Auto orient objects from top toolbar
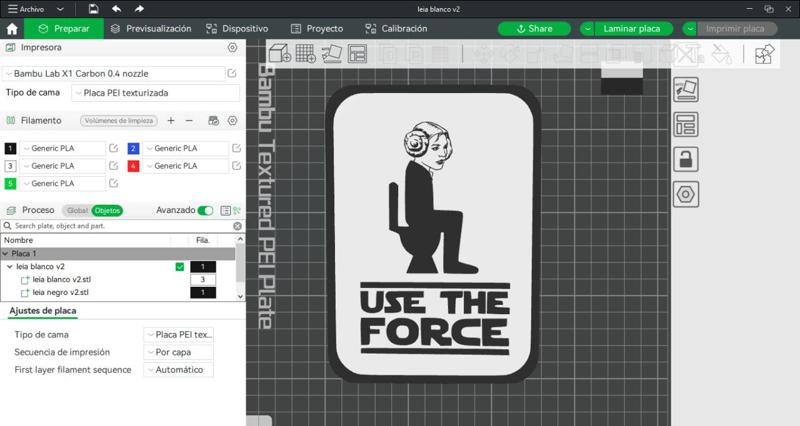This screenshot has width=800, height=426. pyautogui.click(x=332, y=54)
